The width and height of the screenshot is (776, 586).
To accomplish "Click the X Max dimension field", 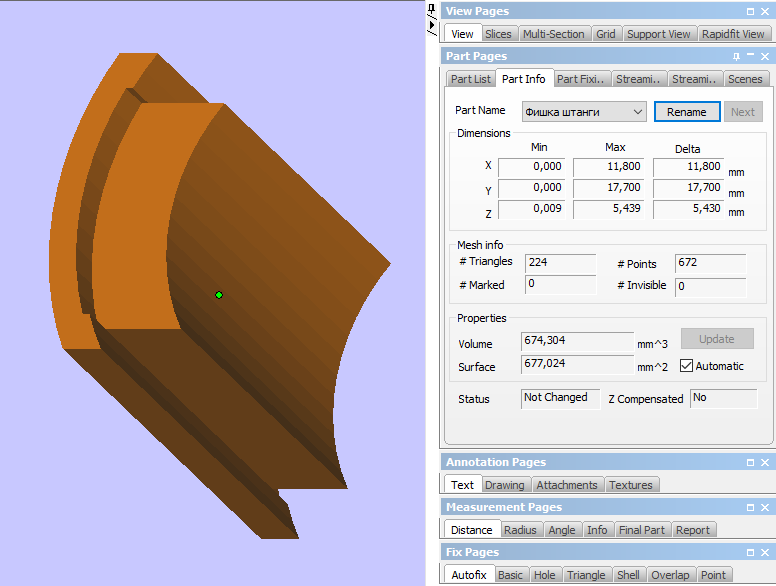I will 610,166.
